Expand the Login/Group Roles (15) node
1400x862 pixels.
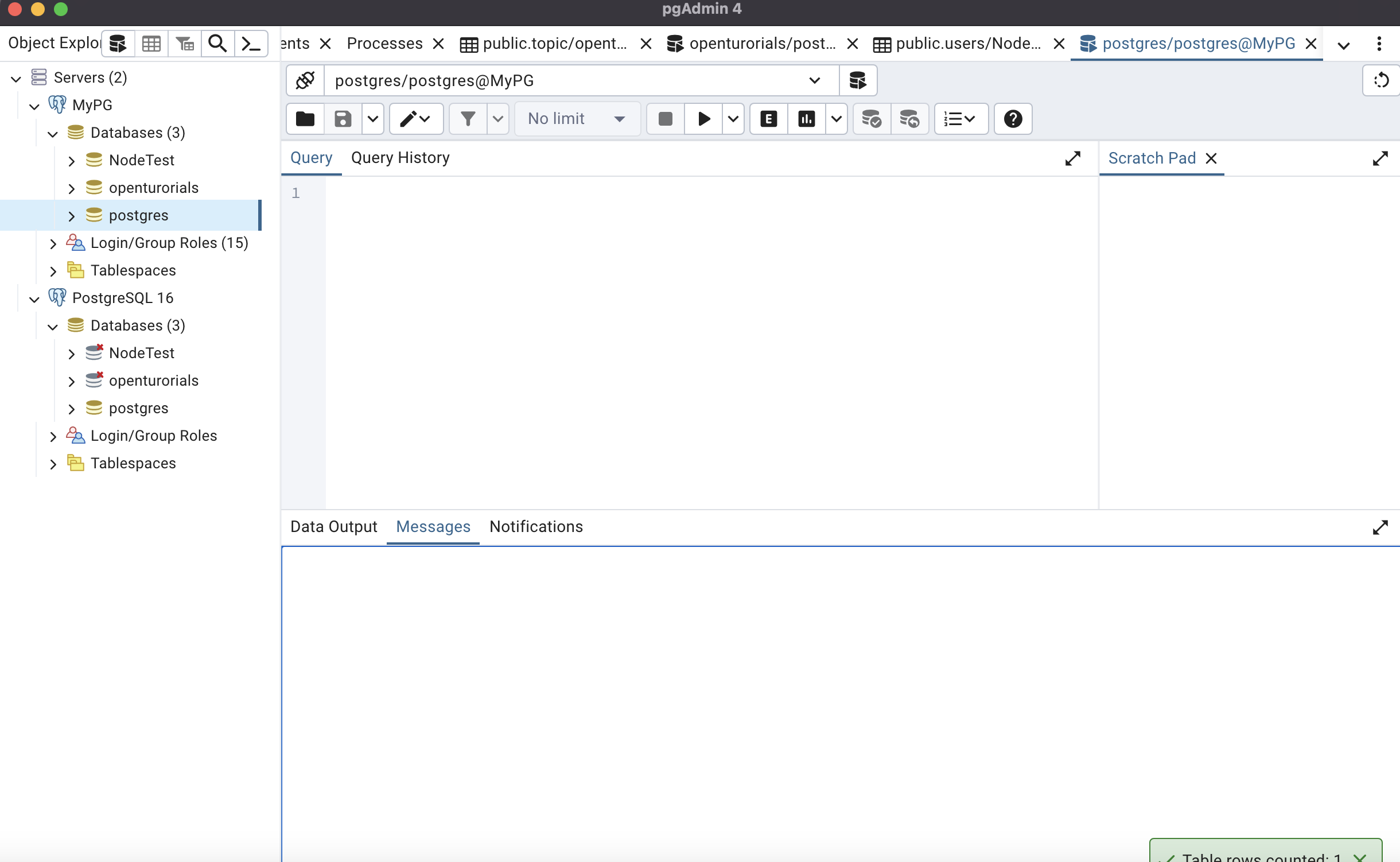pos(53,243)
